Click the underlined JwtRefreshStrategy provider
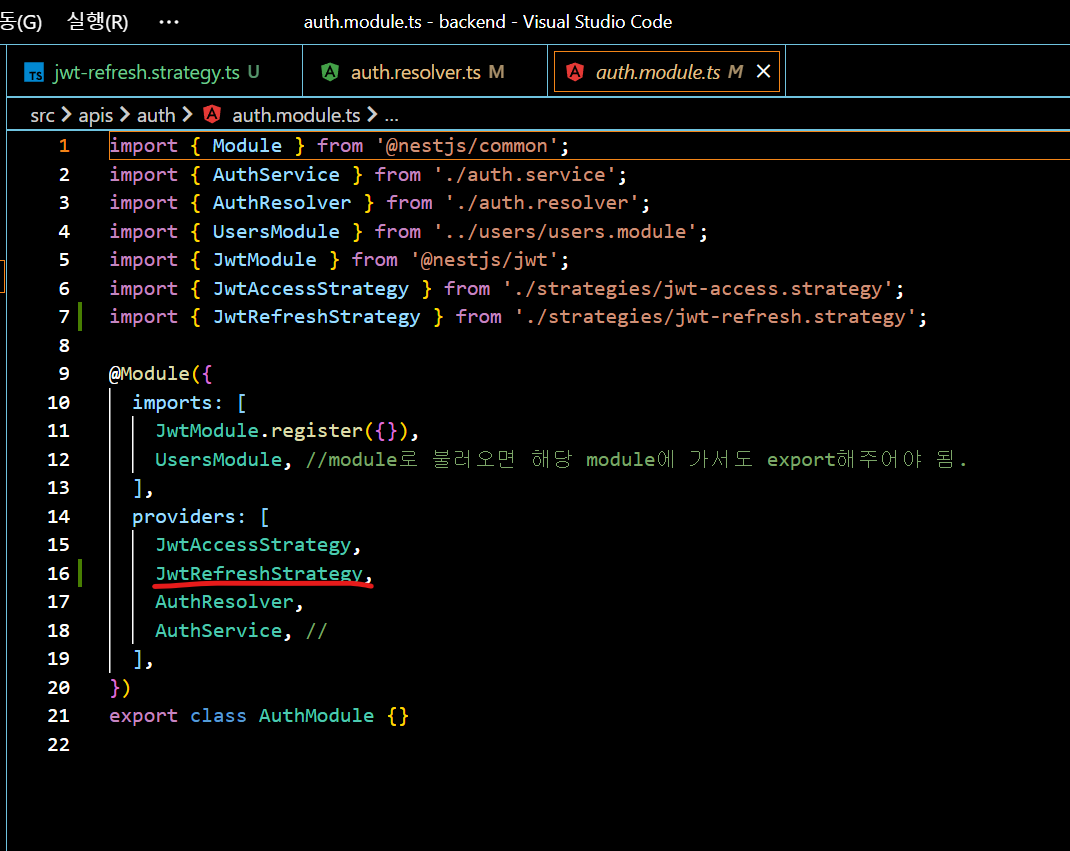Image resolution: width=1070 pixels, height=851 pixels. point(259,573)
